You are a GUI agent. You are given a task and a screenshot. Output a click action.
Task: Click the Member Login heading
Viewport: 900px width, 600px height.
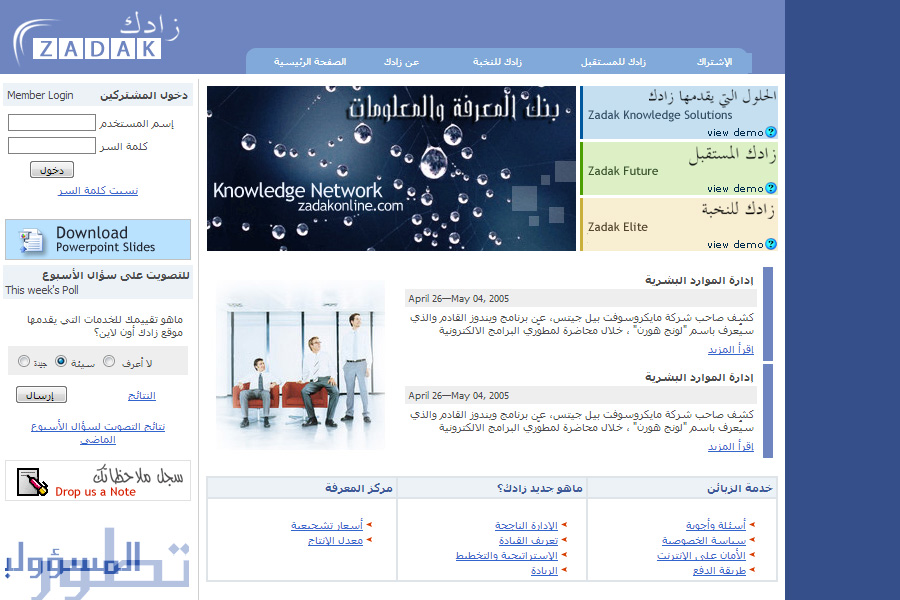(x=40, y=95)
